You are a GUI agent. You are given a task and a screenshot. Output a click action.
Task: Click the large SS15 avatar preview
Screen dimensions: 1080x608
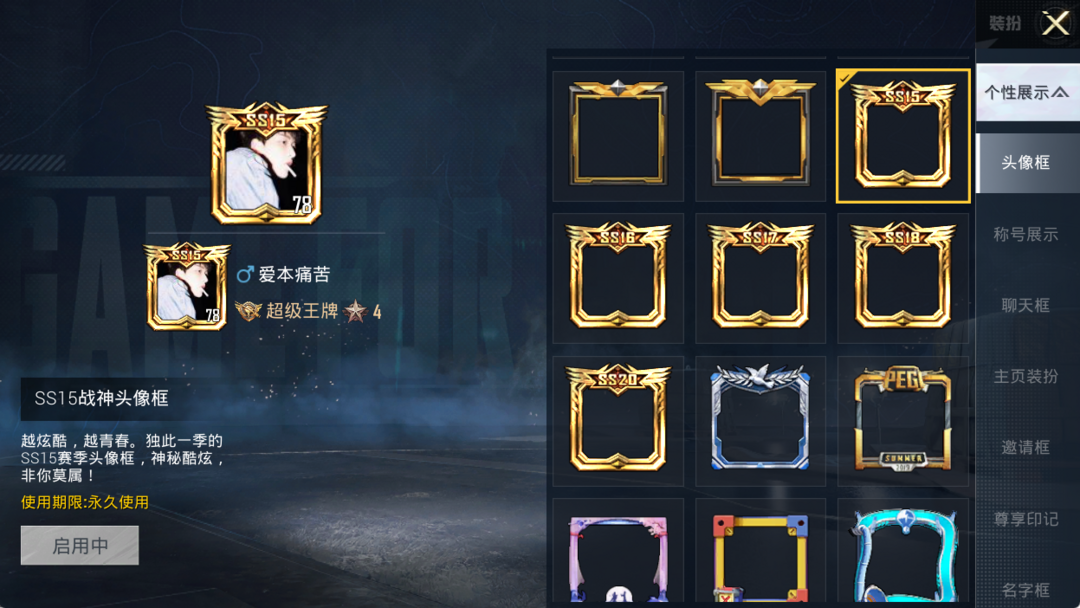(267, 163)
